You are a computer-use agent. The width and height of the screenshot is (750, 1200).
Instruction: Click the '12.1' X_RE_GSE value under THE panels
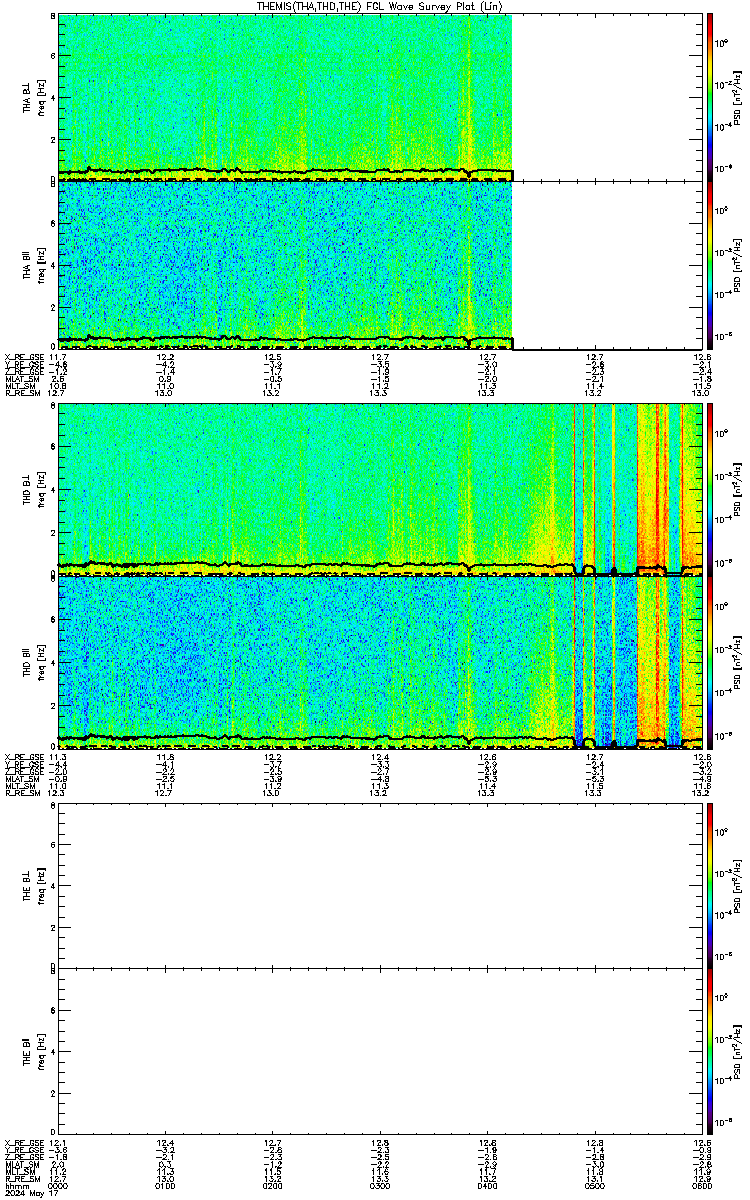point(58,1142)
